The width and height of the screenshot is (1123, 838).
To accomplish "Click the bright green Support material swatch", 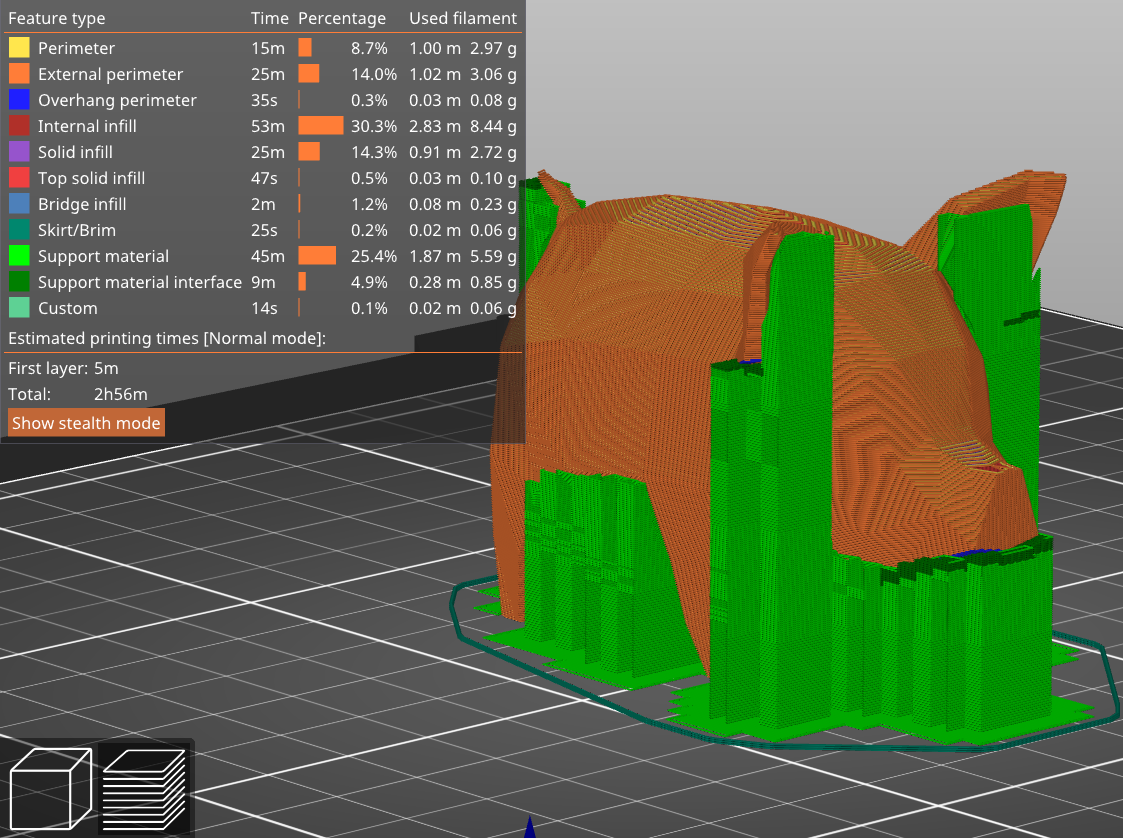I will pos(20,256).
